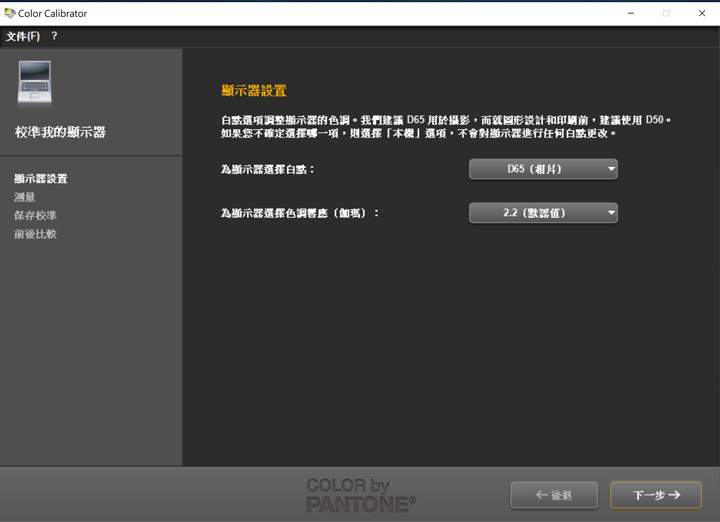Select 測量 step in sidebar

pos(24,197)
